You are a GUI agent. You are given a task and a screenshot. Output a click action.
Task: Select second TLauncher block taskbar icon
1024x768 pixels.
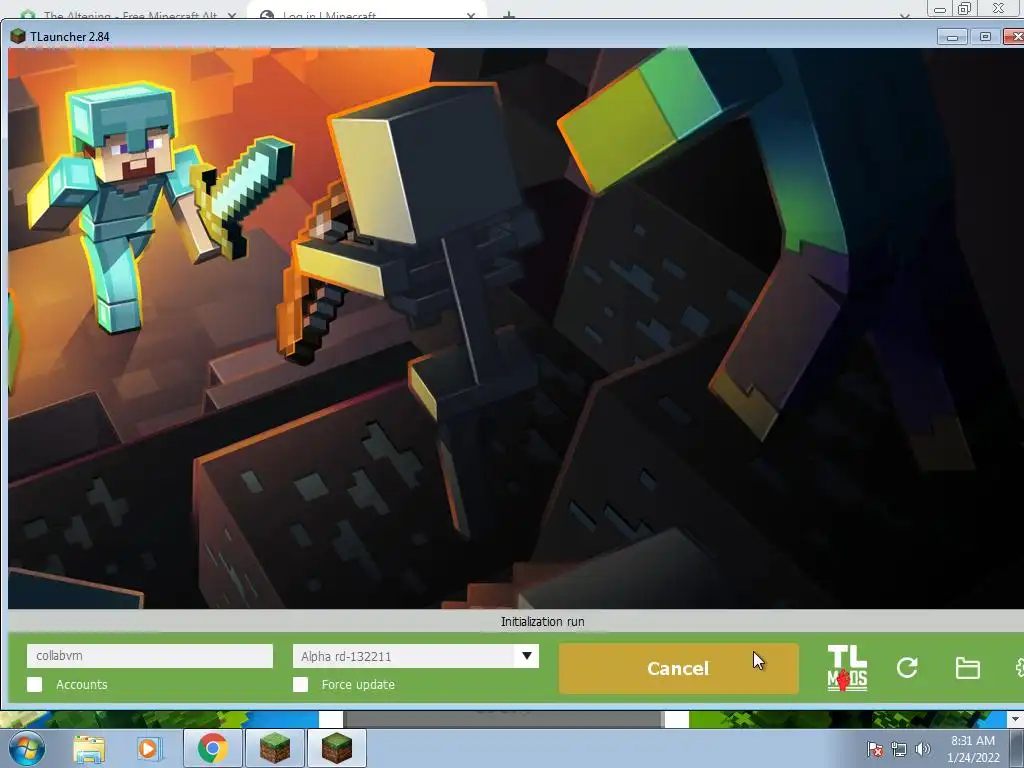336,748
